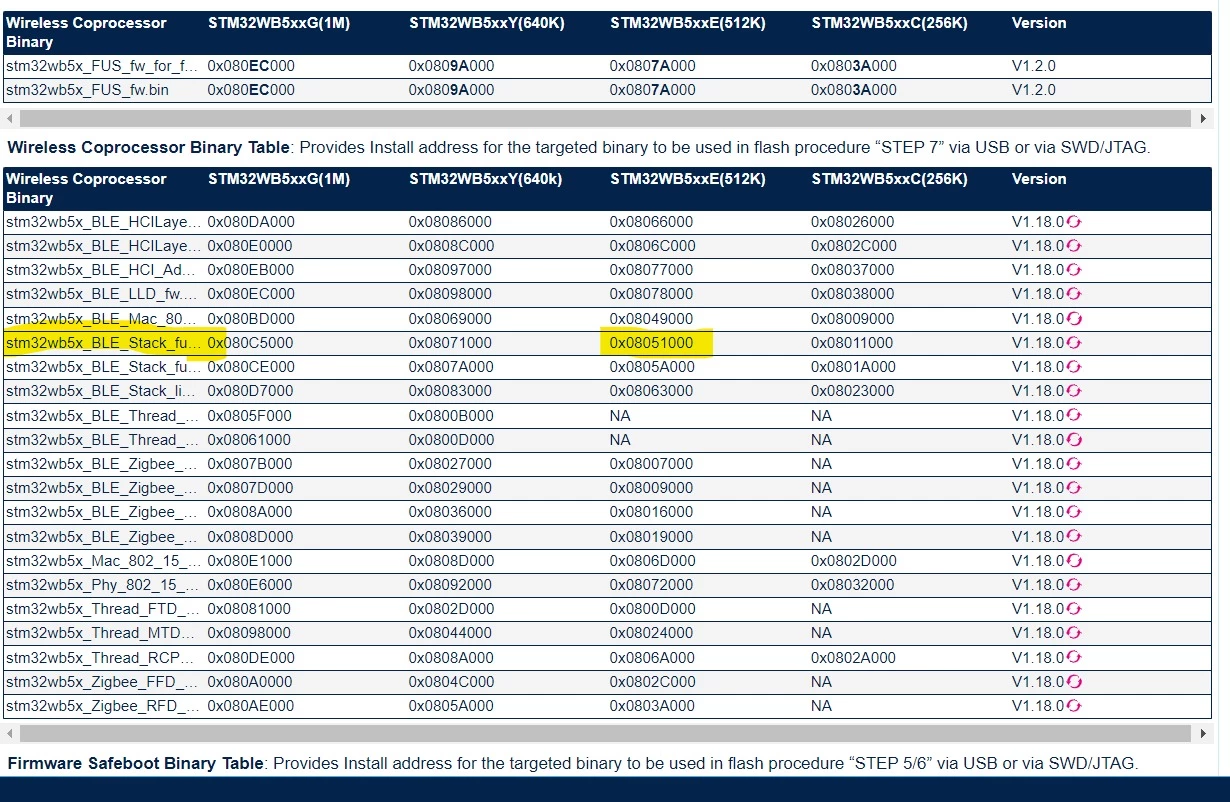Click address cell 0x08032000

point(852,585)
